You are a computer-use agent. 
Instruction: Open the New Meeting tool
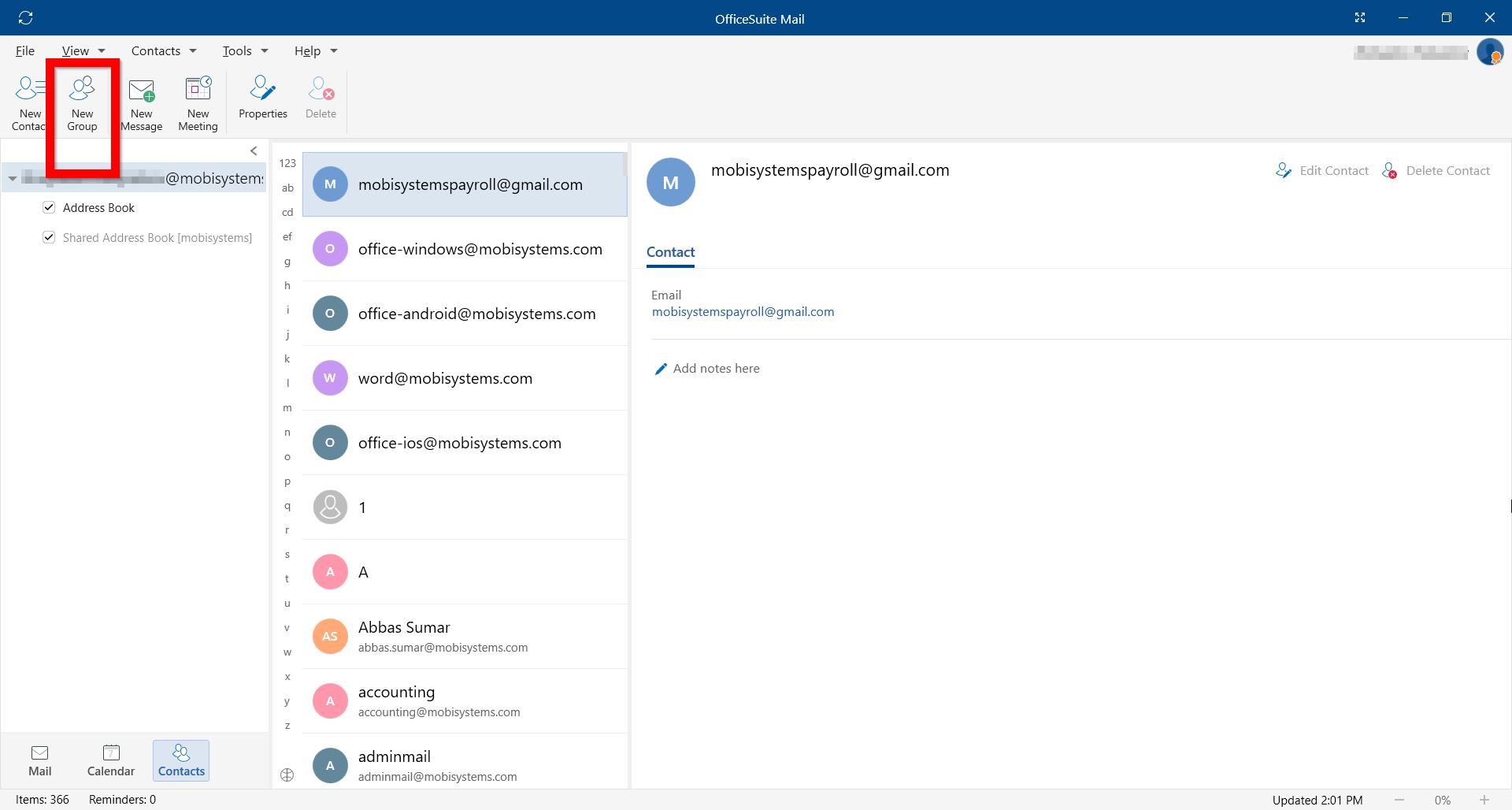[x=198, y=102]
